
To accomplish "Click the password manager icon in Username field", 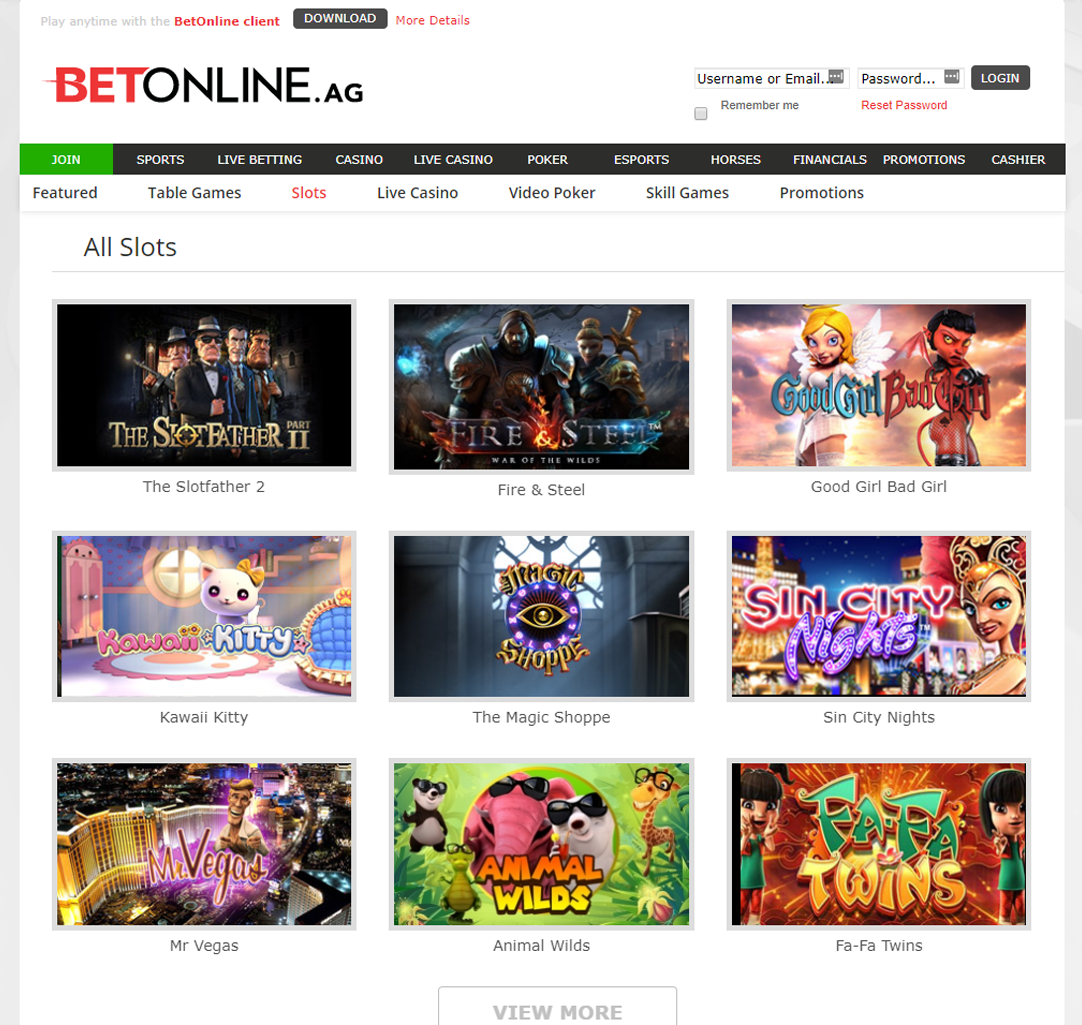I will tap(836, 77).
